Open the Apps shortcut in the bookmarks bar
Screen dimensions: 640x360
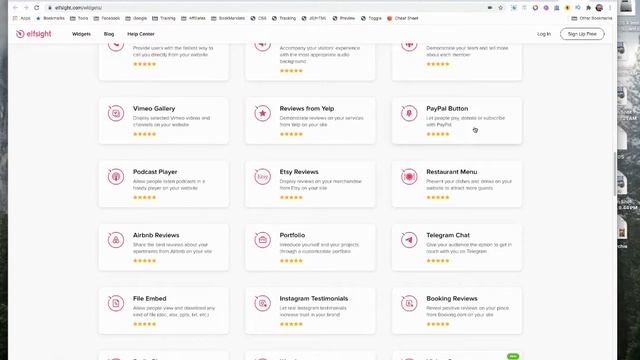tap(22, 18)
